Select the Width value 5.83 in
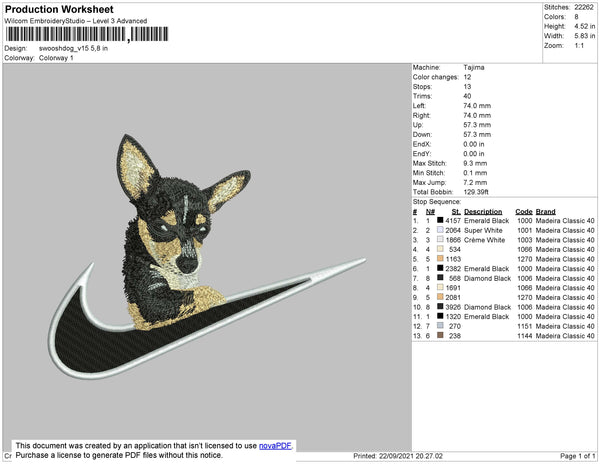Screen dimensions: 600x464 coord(585,36)
